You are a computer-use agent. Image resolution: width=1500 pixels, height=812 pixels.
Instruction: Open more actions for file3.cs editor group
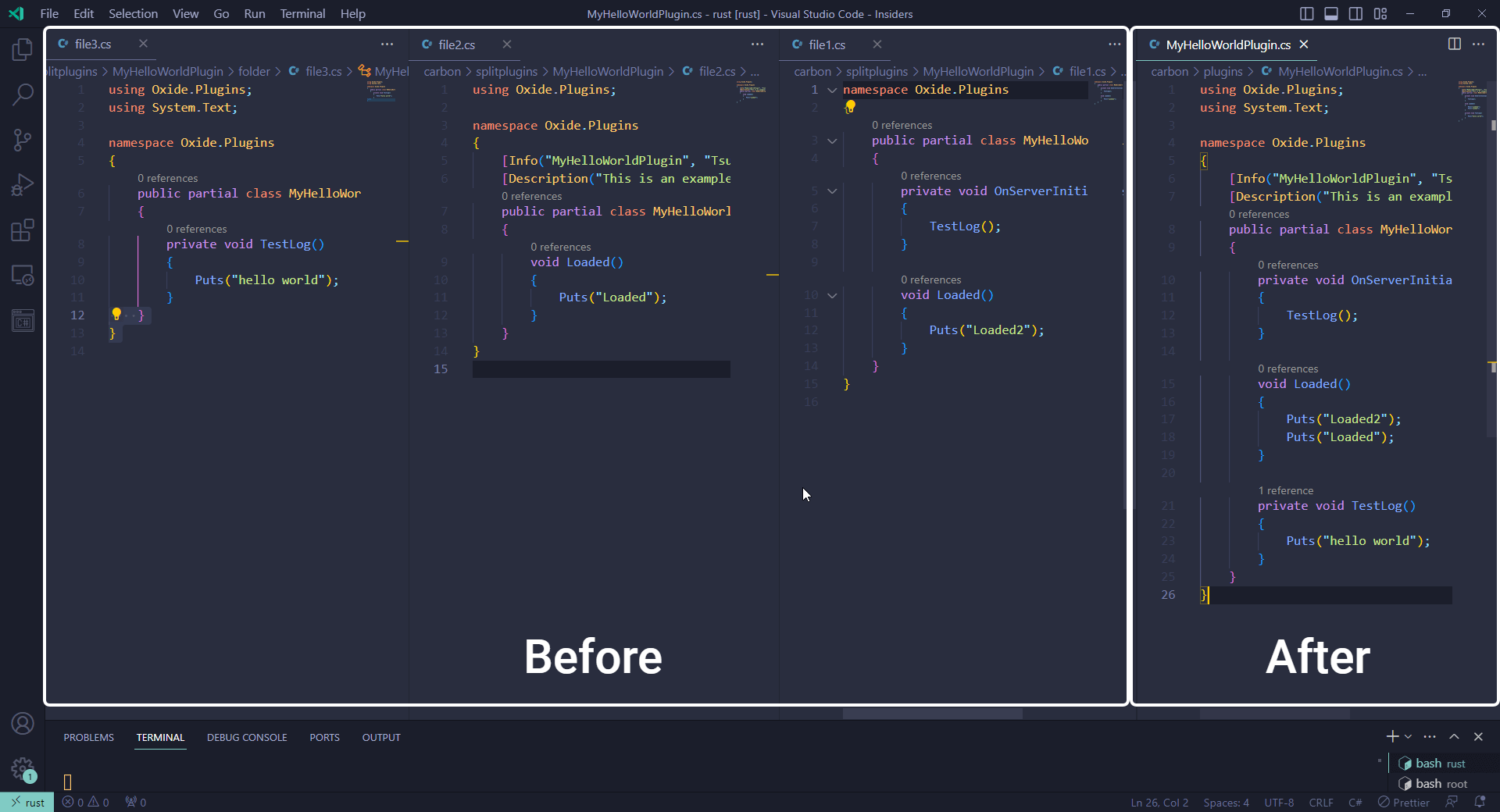tap(387, 45)
